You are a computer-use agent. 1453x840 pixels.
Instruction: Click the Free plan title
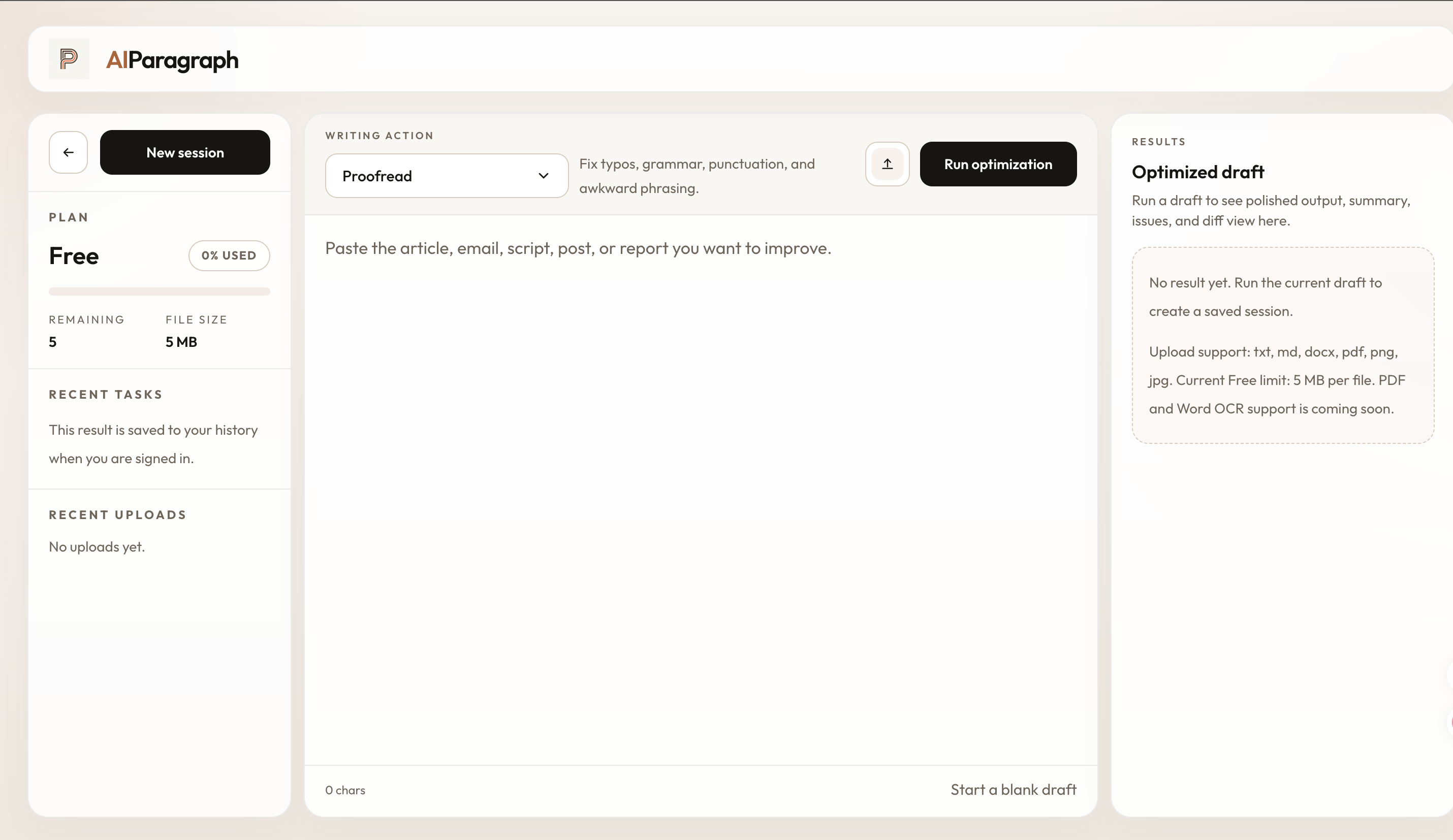click(x=74, y=256)
